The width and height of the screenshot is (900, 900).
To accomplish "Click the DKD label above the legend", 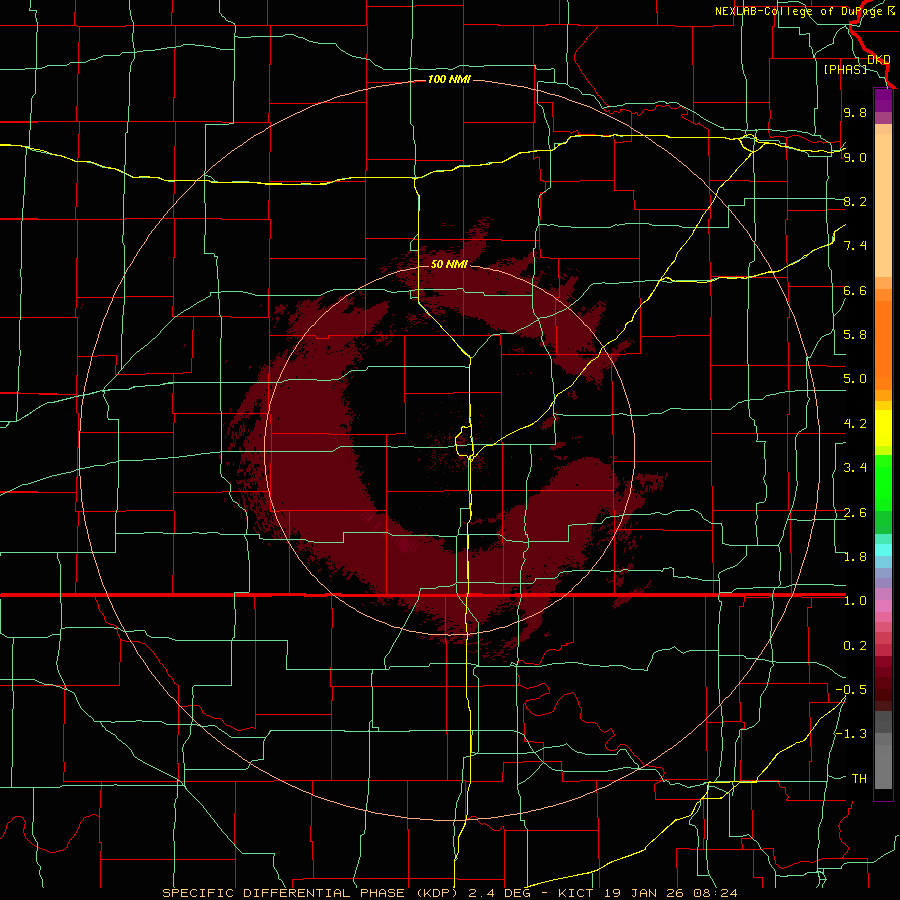I will click(879, 60).
